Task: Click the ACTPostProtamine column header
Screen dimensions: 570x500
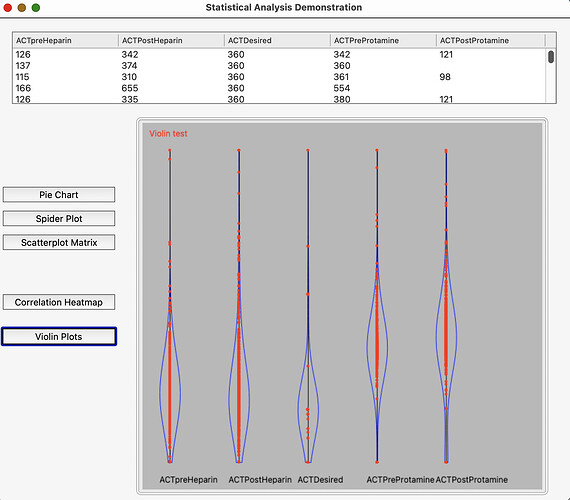Action: pyautogui.click(x=491, y=40)
